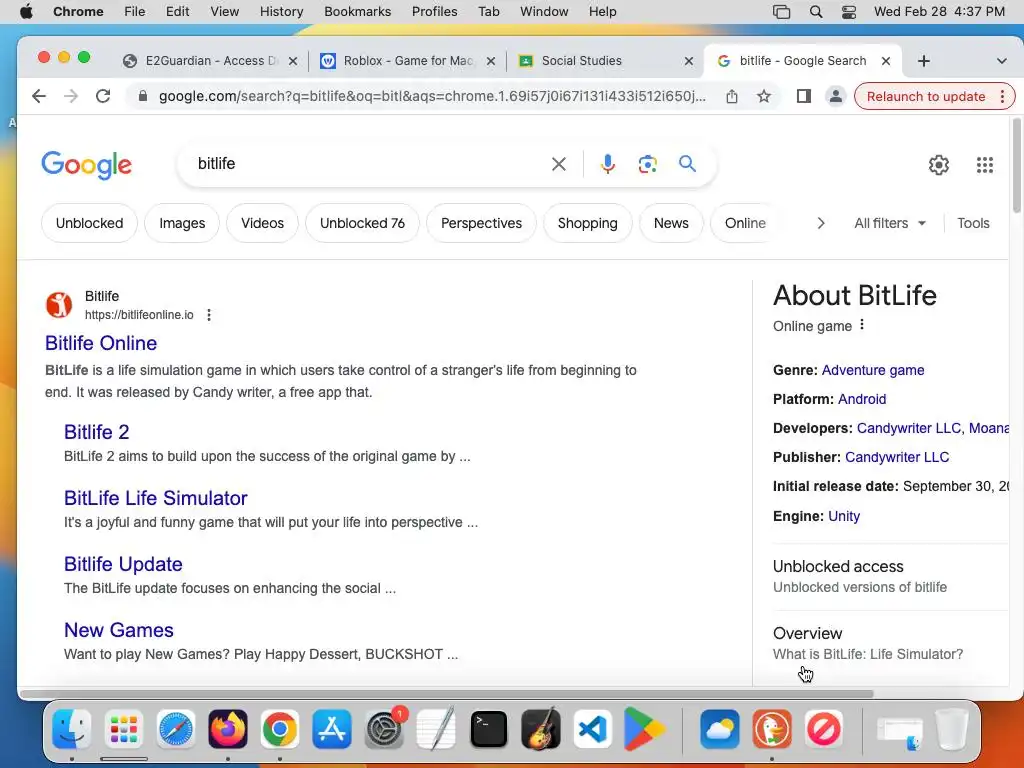The image size is (1024, 768).
Task: Open the Candywriter LLC publisher link
Action: point(897,457)
